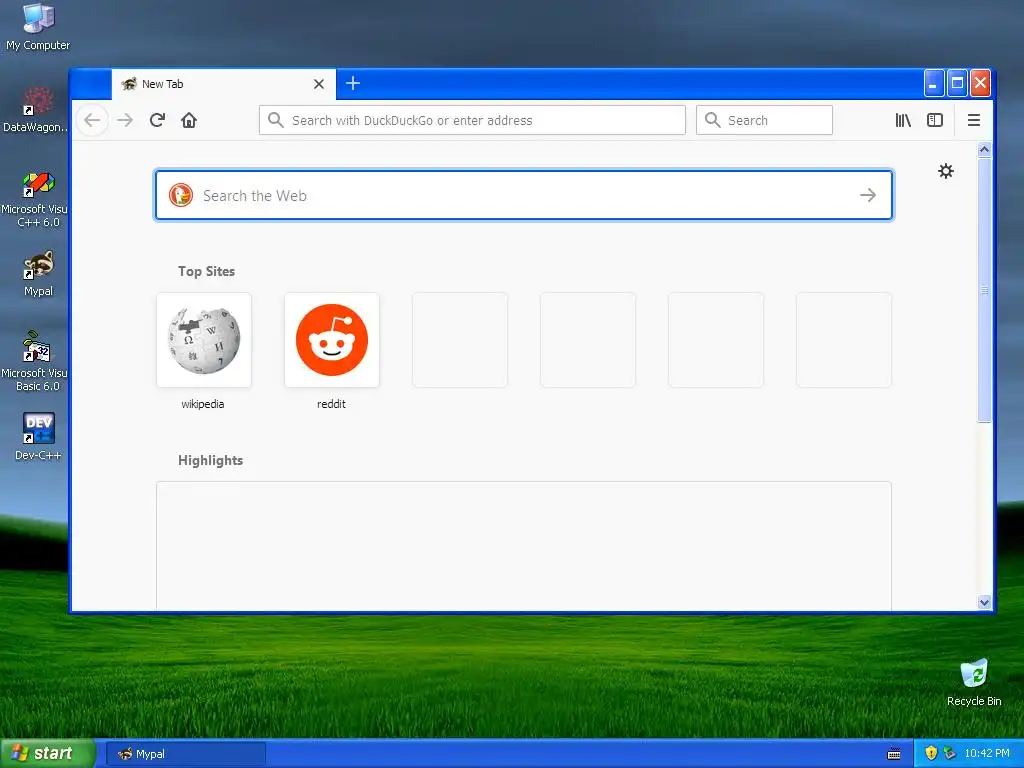Open a new tab with the plus button
This screenshot has height=768, width=1024.
point(353,84)
